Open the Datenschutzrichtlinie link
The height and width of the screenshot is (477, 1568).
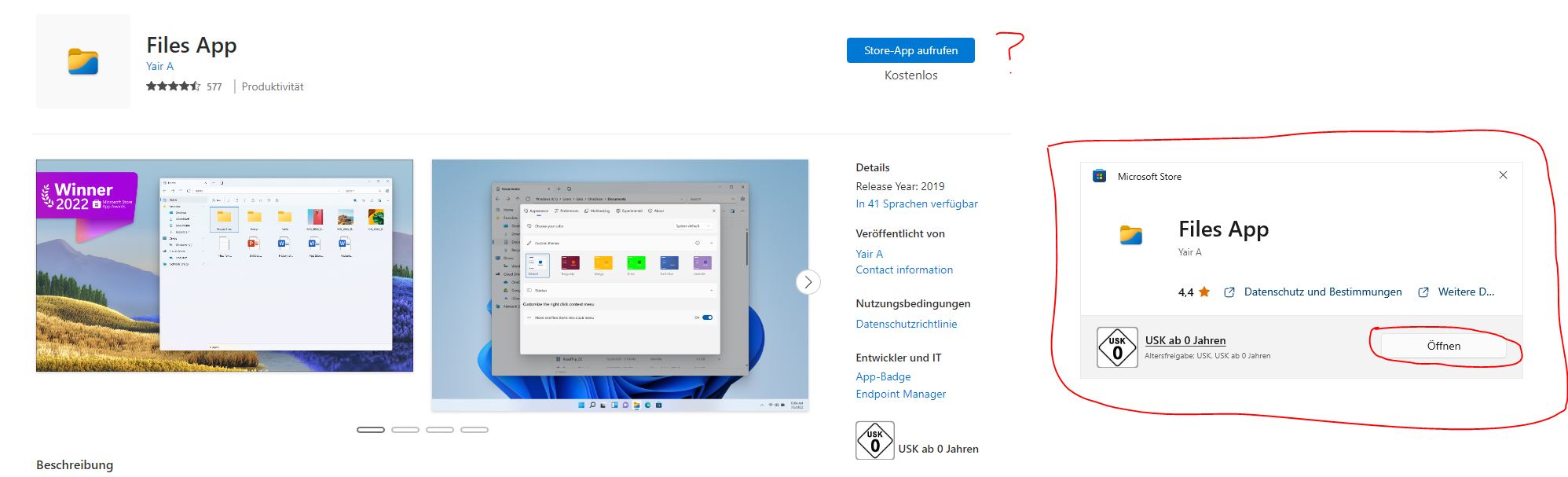coord(907,324)
